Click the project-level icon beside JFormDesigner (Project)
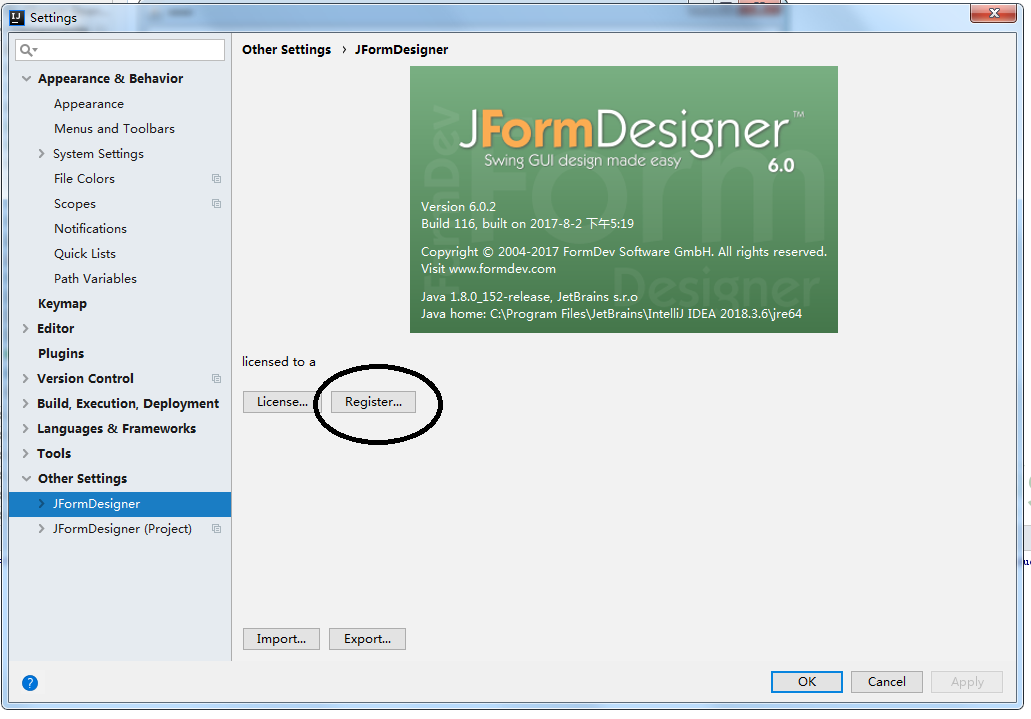This screenshot has height=719, width=1031. point(216,528)
